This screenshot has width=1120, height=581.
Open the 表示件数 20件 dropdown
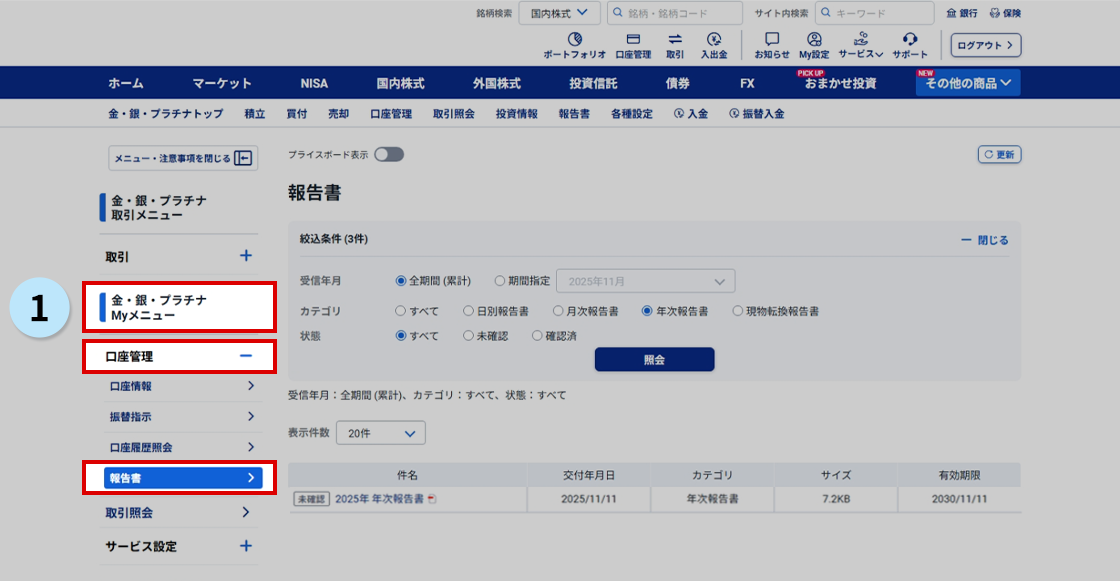(x=381, y=433)
